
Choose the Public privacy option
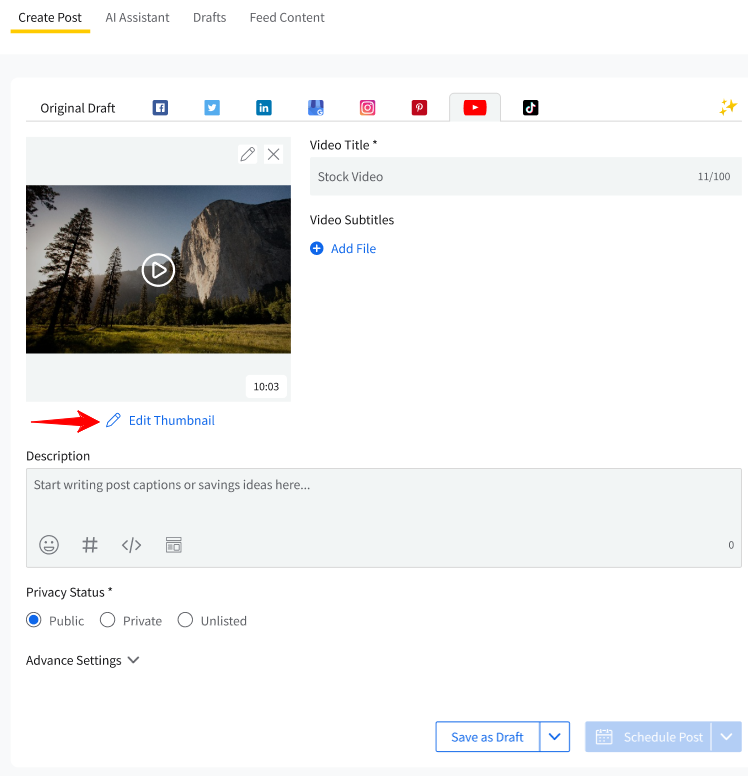click(x=34, y=620)
